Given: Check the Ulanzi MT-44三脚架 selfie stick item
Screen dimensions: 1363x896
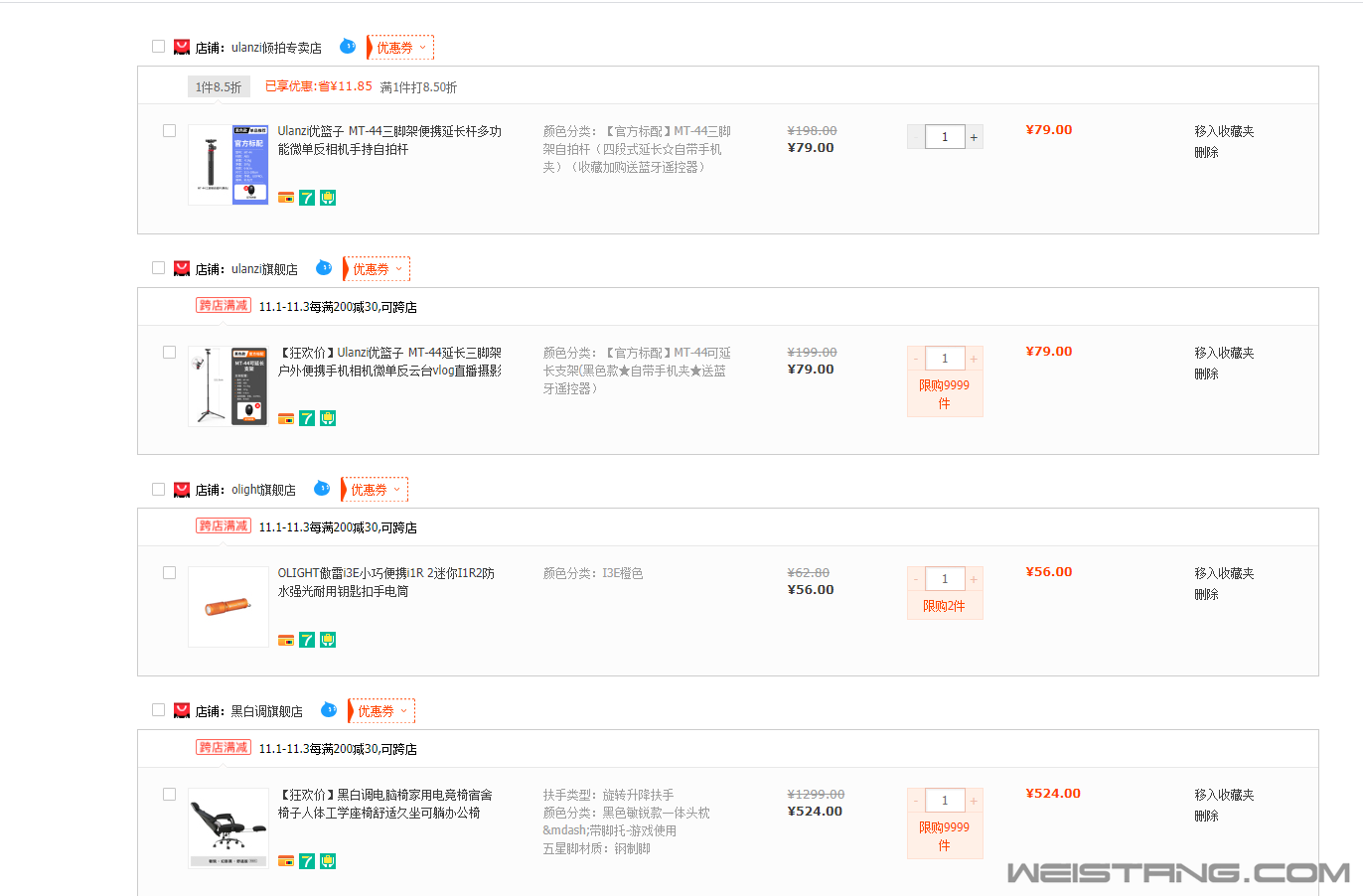Looking at the screenshot, I should [x=169, y=130].
